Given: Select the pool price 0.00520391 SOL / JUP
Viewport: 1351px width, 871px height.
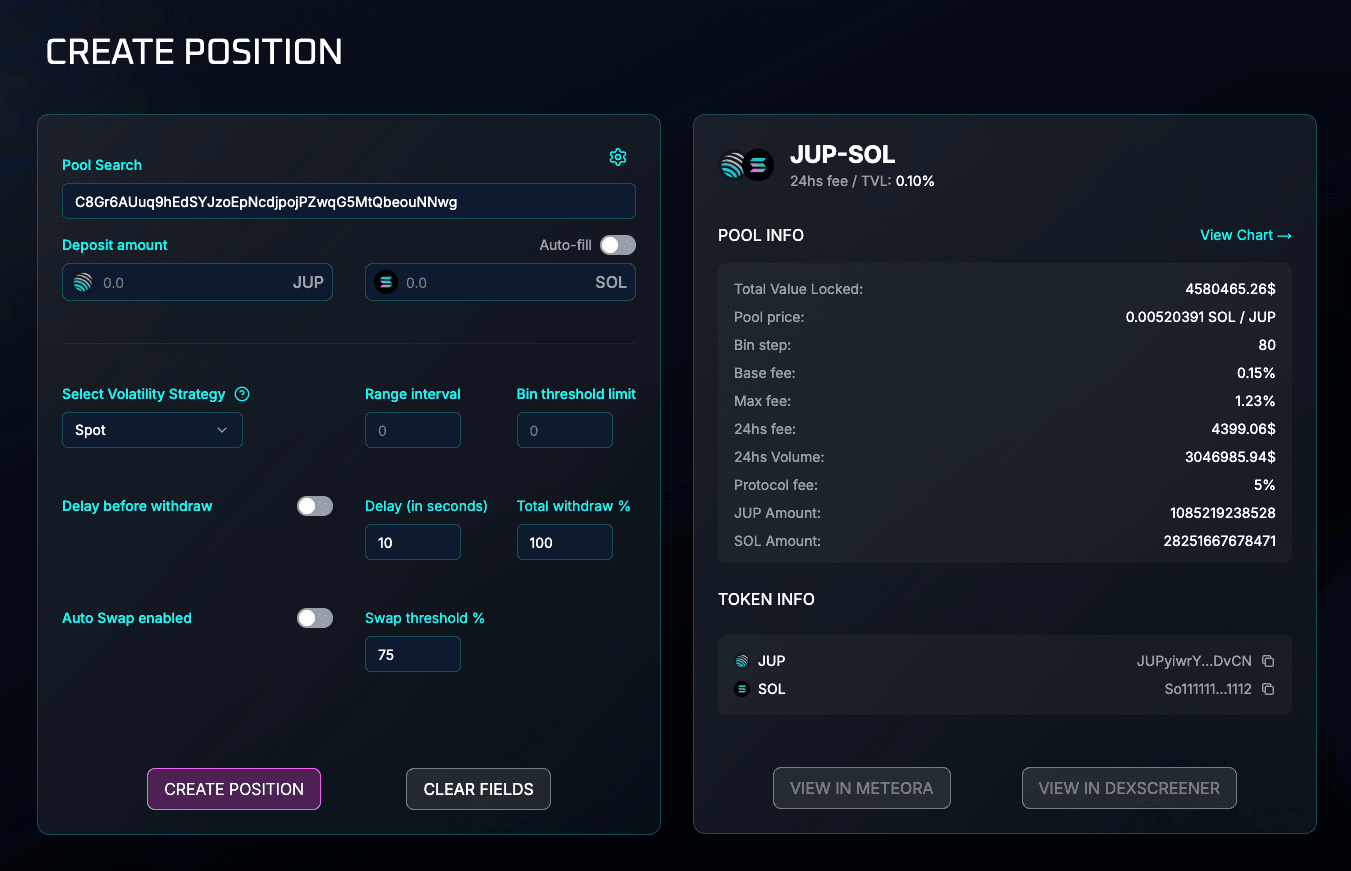Looking at the screenshot, I should [x=1200, y=317].
